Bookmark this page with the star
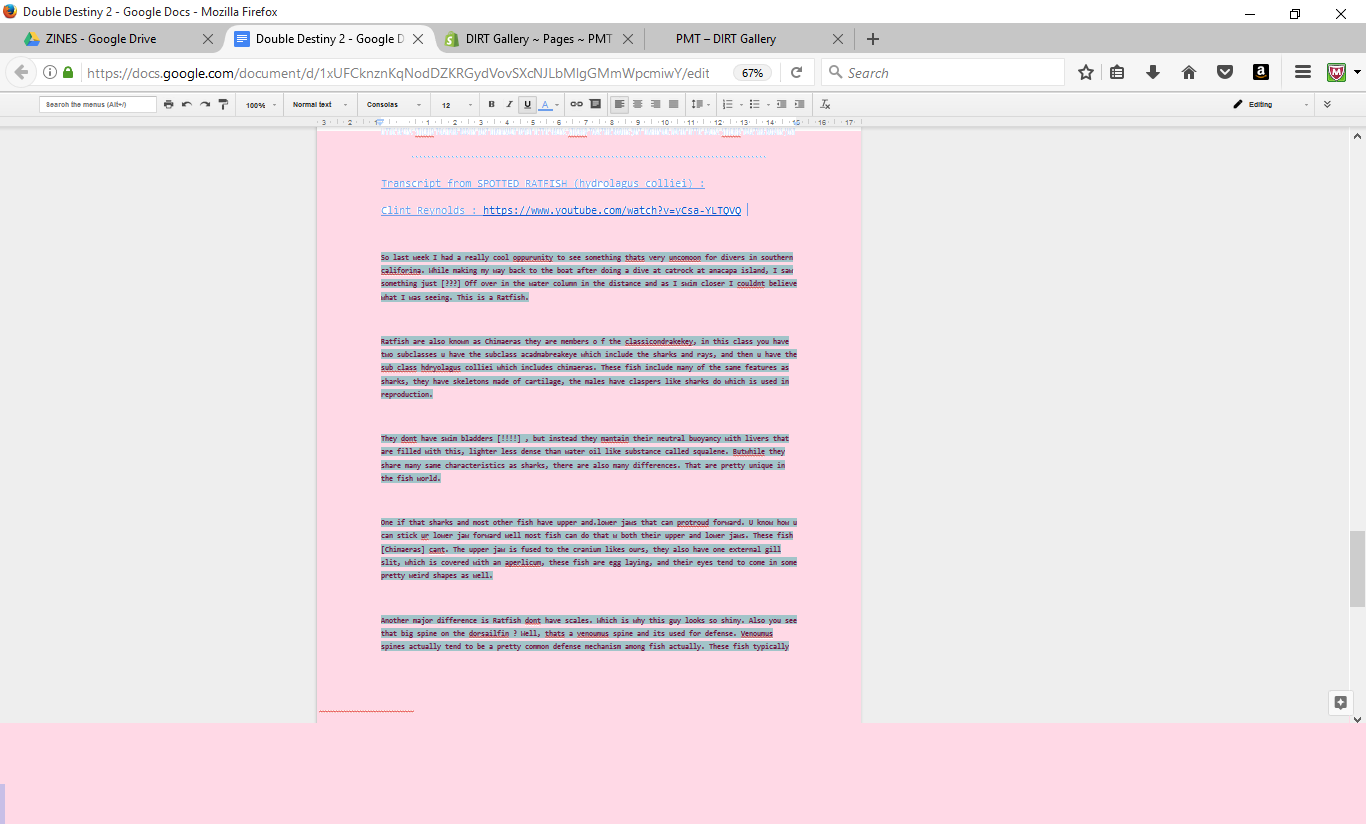The image size is (1366, 824). pyautogui.click(x=1086, y=72)
